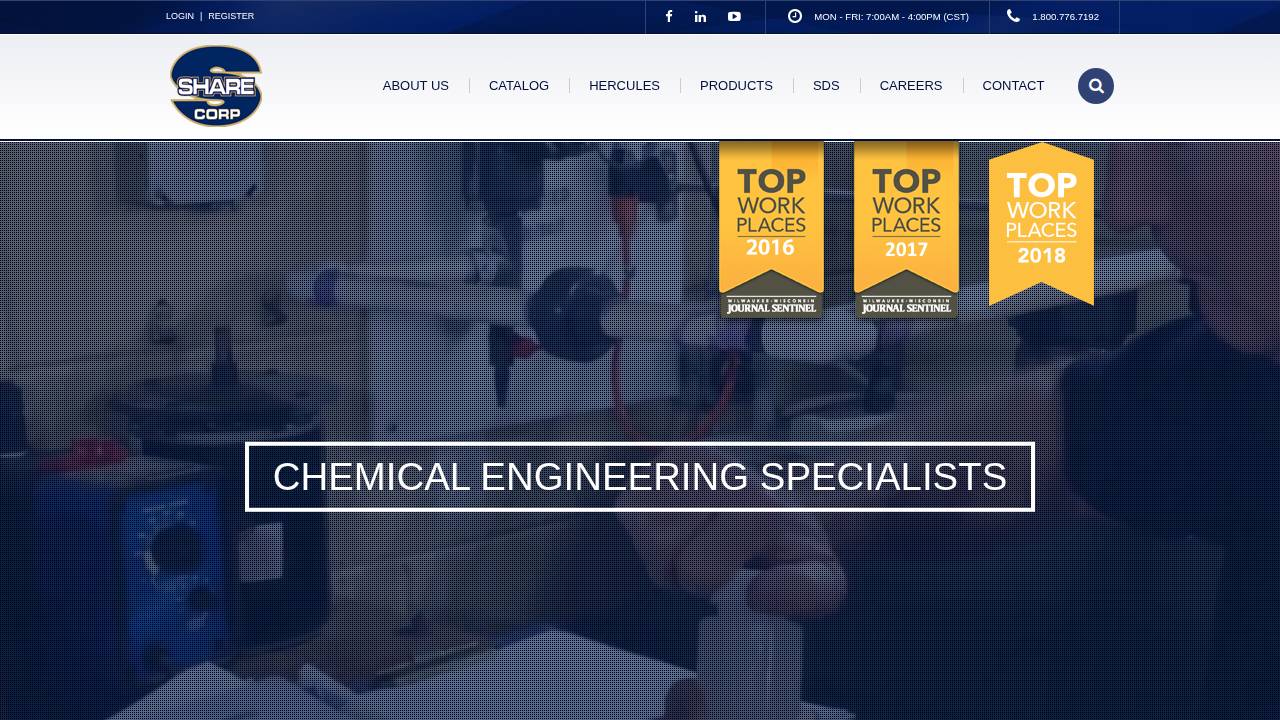This screenshot has height=720, width=1280.
Task: Open the search magnifying glass
Action: [1096, 86]
